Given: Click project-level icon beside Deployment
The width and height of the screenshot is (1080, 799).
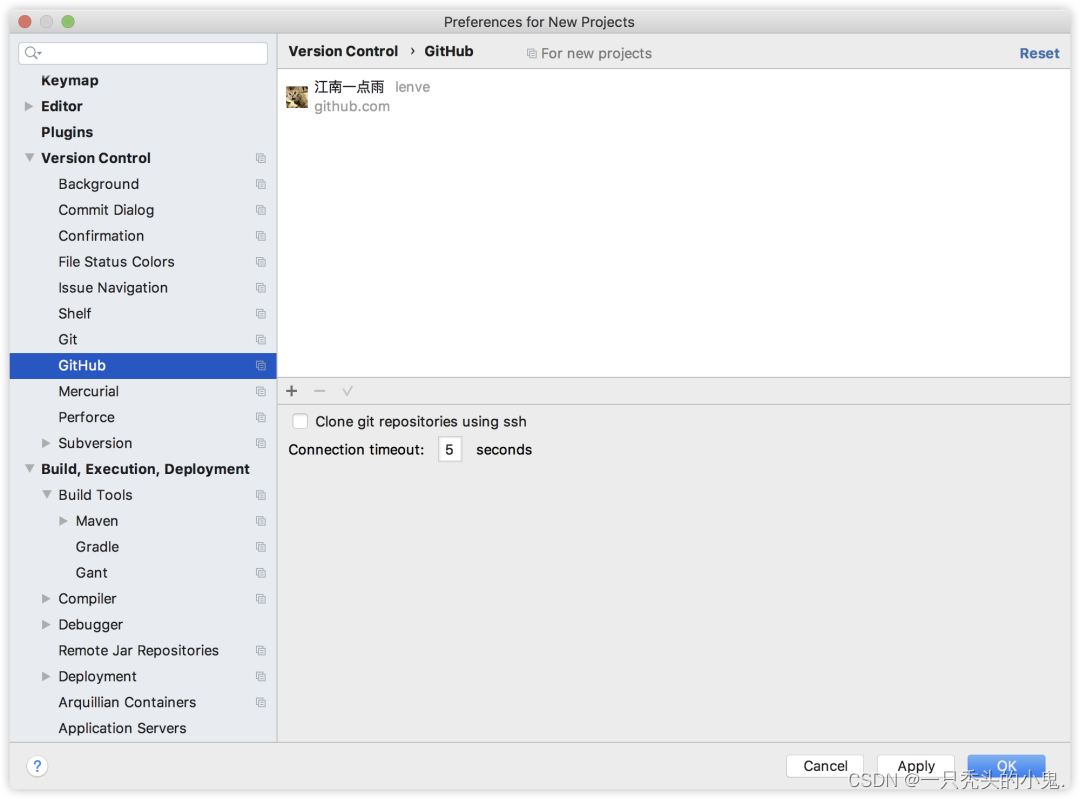Looking at the screenshot, I should click(261, 677).
